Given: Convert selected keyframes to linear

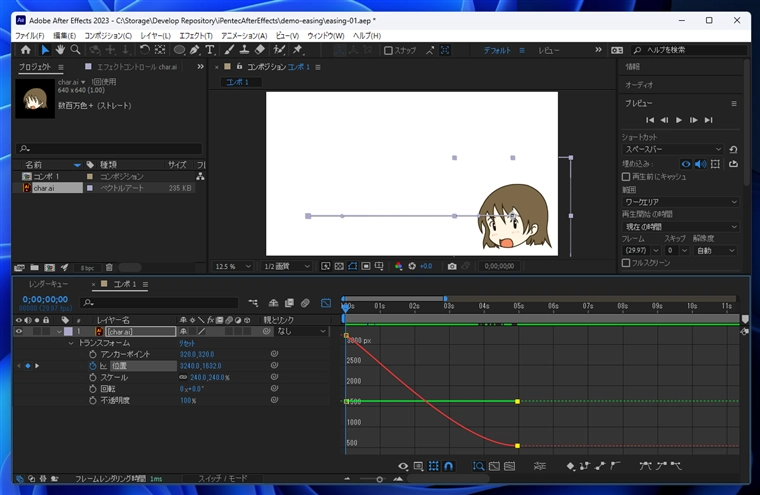Looking at the screenshot, I should point(600,466).
